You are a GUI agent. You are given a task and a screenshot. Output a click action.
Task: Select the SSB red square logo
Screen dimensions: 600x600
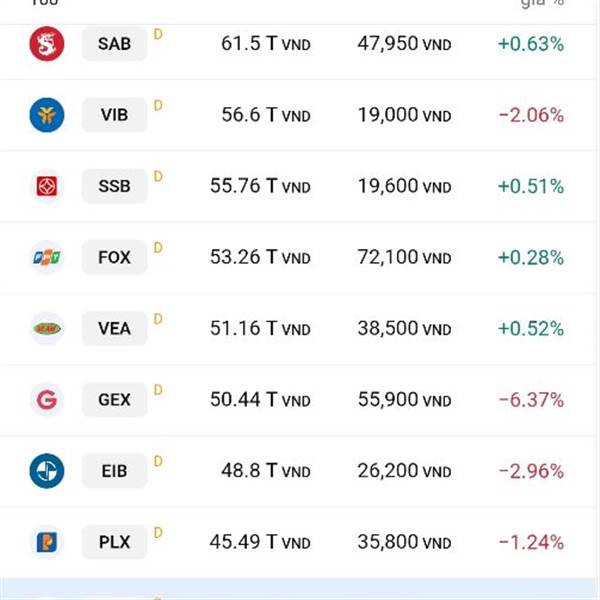[x=47, y=186]
